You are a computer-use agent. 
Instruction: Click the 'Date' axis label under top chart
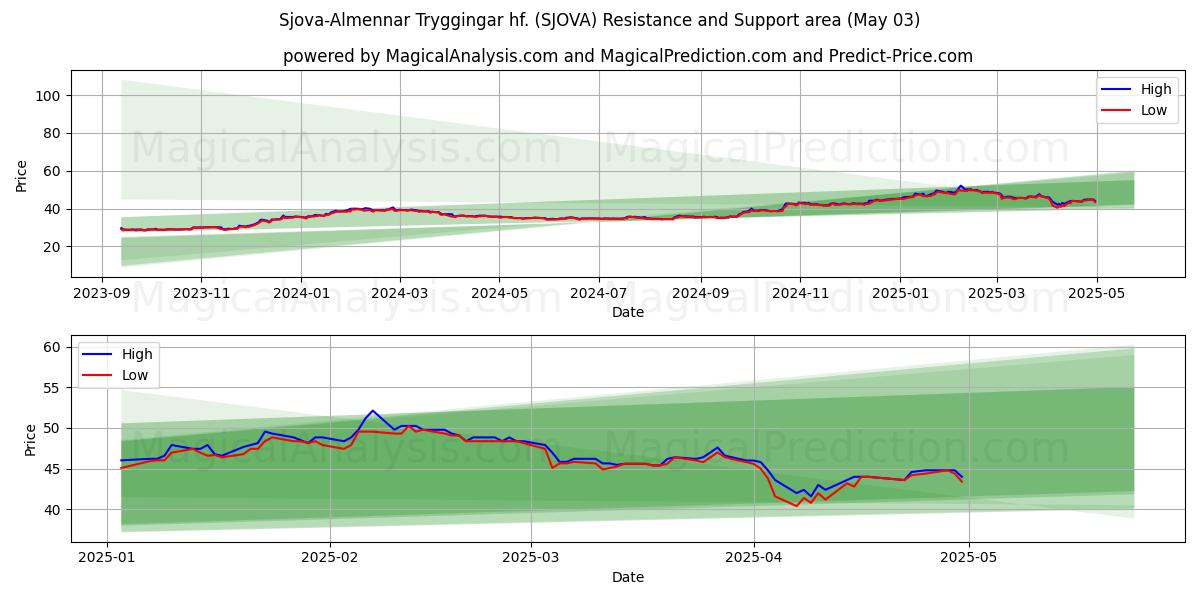point(628,313)
